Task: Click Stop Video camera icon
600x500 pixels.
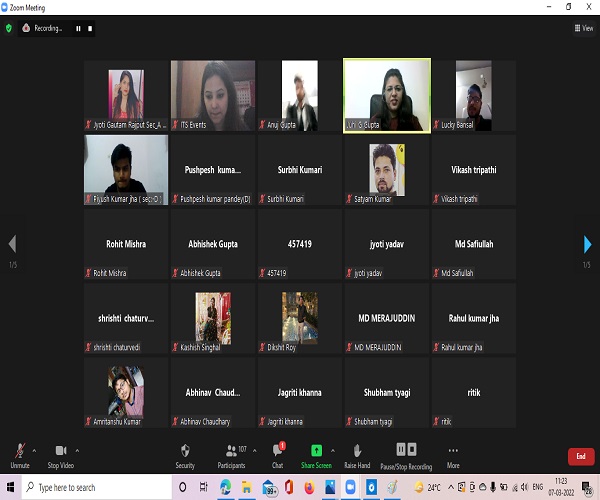Action: (x=61, y=451)
